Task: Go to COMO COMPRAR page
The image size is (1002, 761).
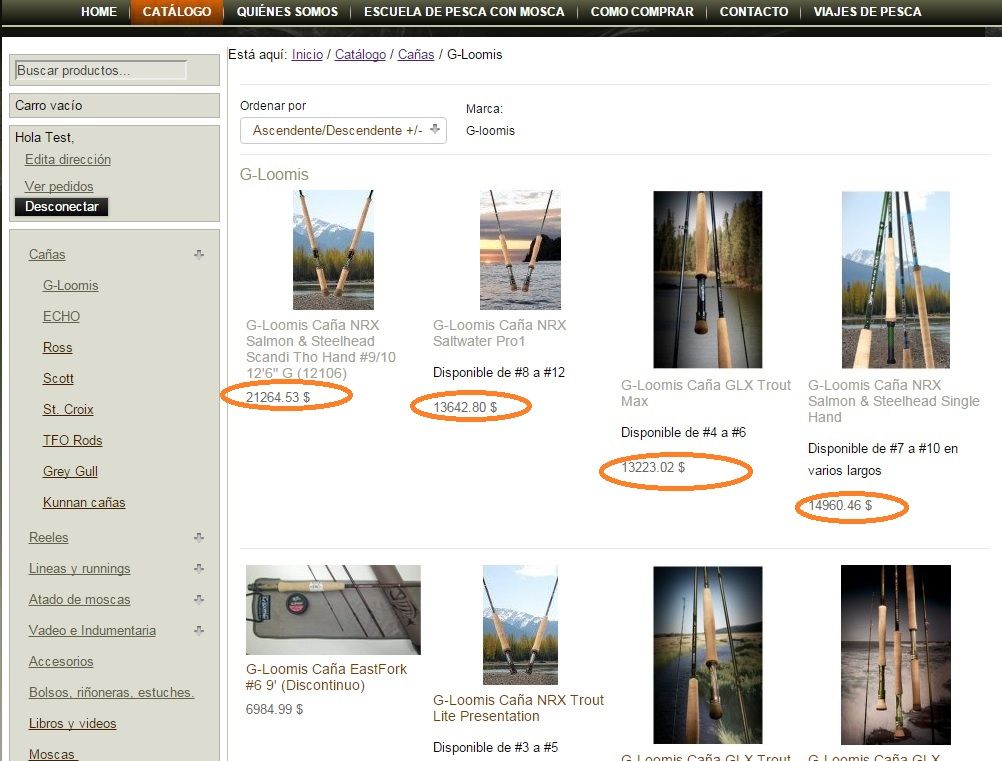Action: coord(642,12)
